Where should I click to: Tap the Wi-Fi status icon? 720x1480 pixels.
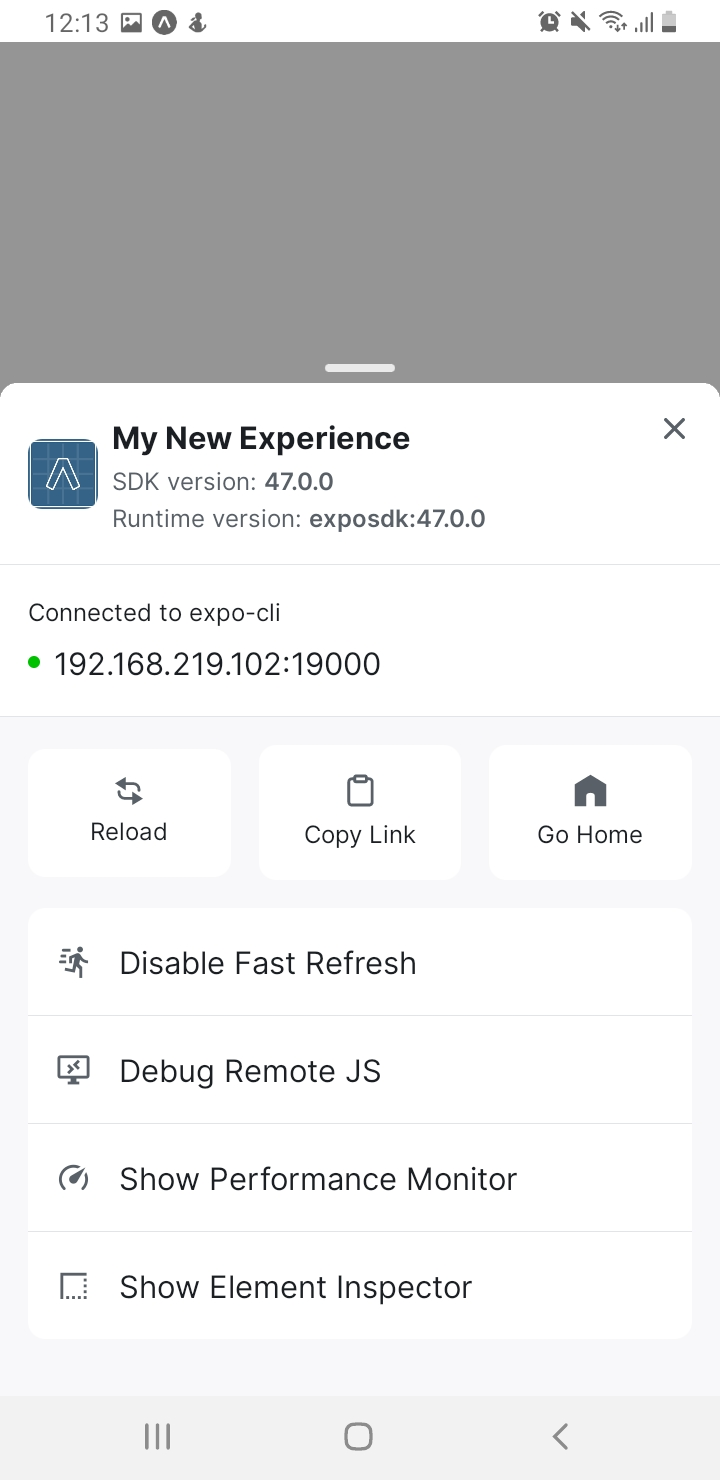point(612,21)
